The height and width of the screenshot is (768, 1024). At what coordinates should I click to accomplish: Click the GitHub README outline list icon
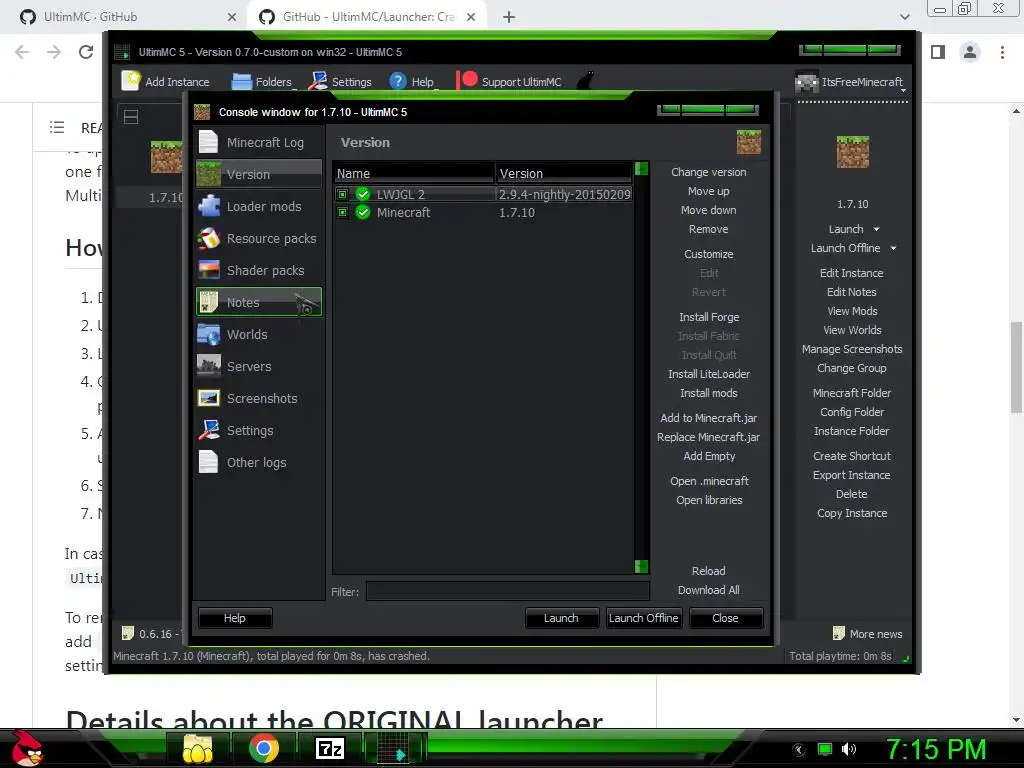[57, 127]
